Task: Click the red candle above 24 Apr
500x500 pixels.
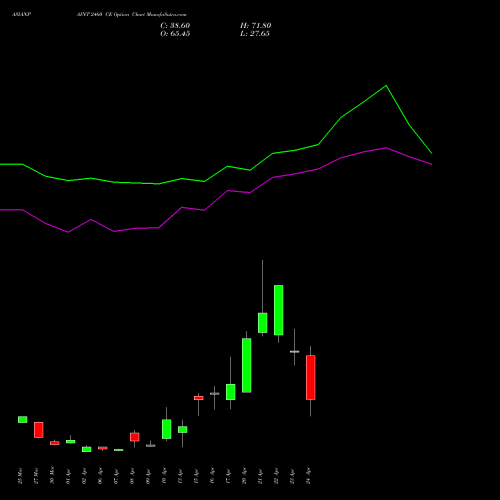Action: (311, 377)
